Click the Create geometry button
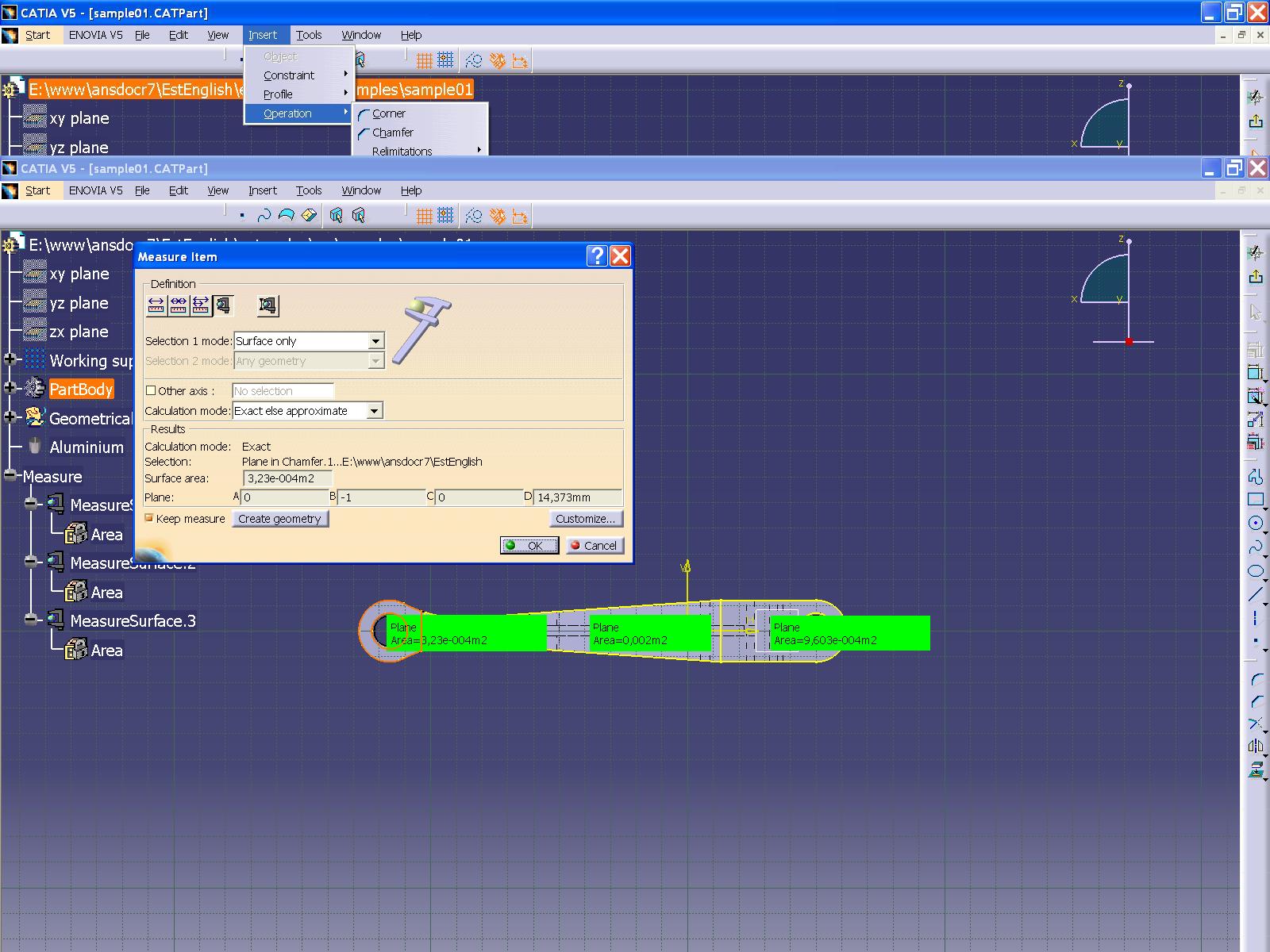The height and width of the screenshot is (952, 1270). [279, 519]
